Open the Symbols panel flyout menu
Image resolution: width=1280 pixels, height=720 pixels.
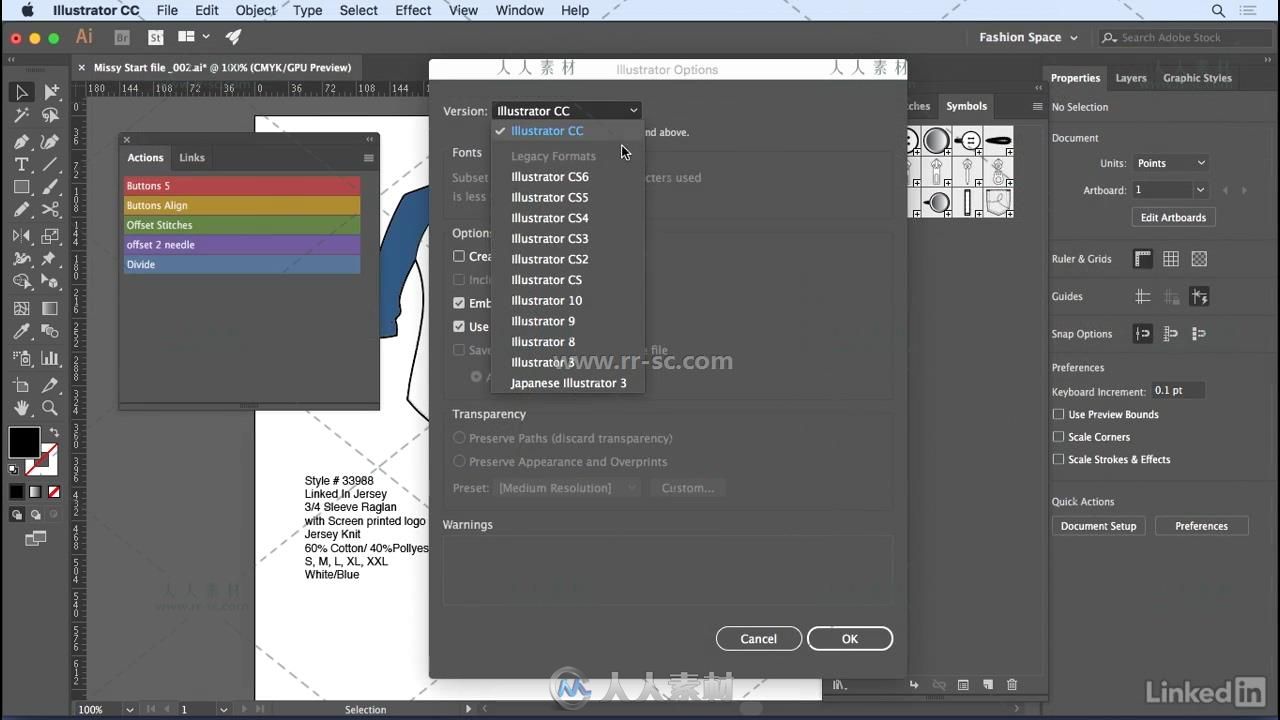[1037, 106]
